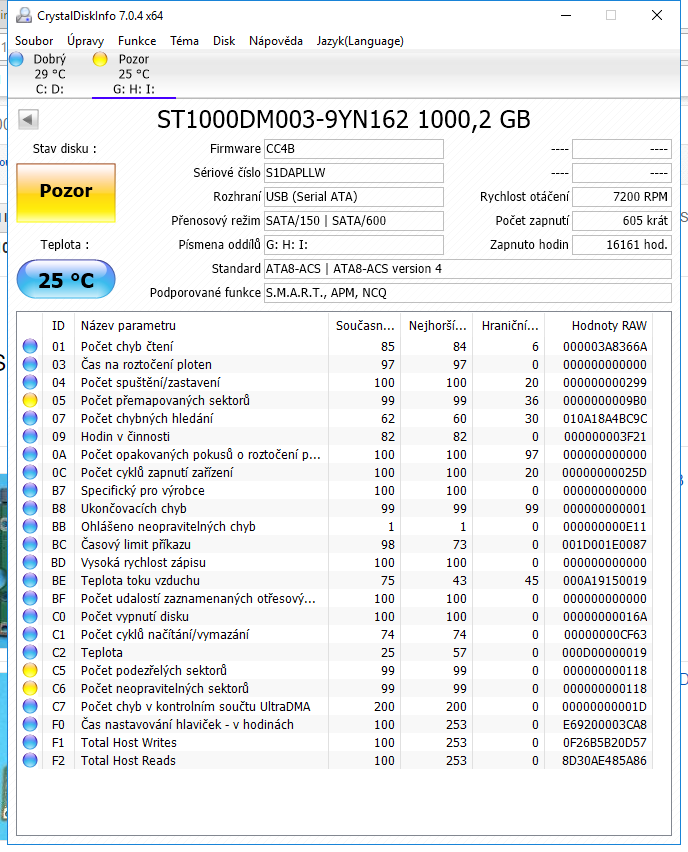Open the Jazyk(Language) menu

tap(360, 41)
